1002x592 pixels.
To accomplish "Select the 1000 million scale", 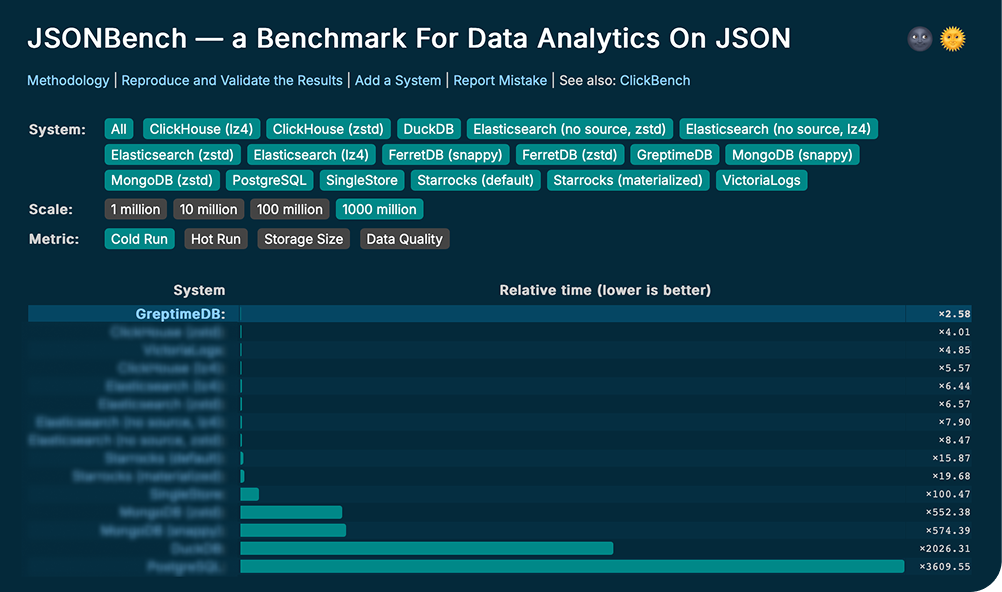I will click(379, 210).
